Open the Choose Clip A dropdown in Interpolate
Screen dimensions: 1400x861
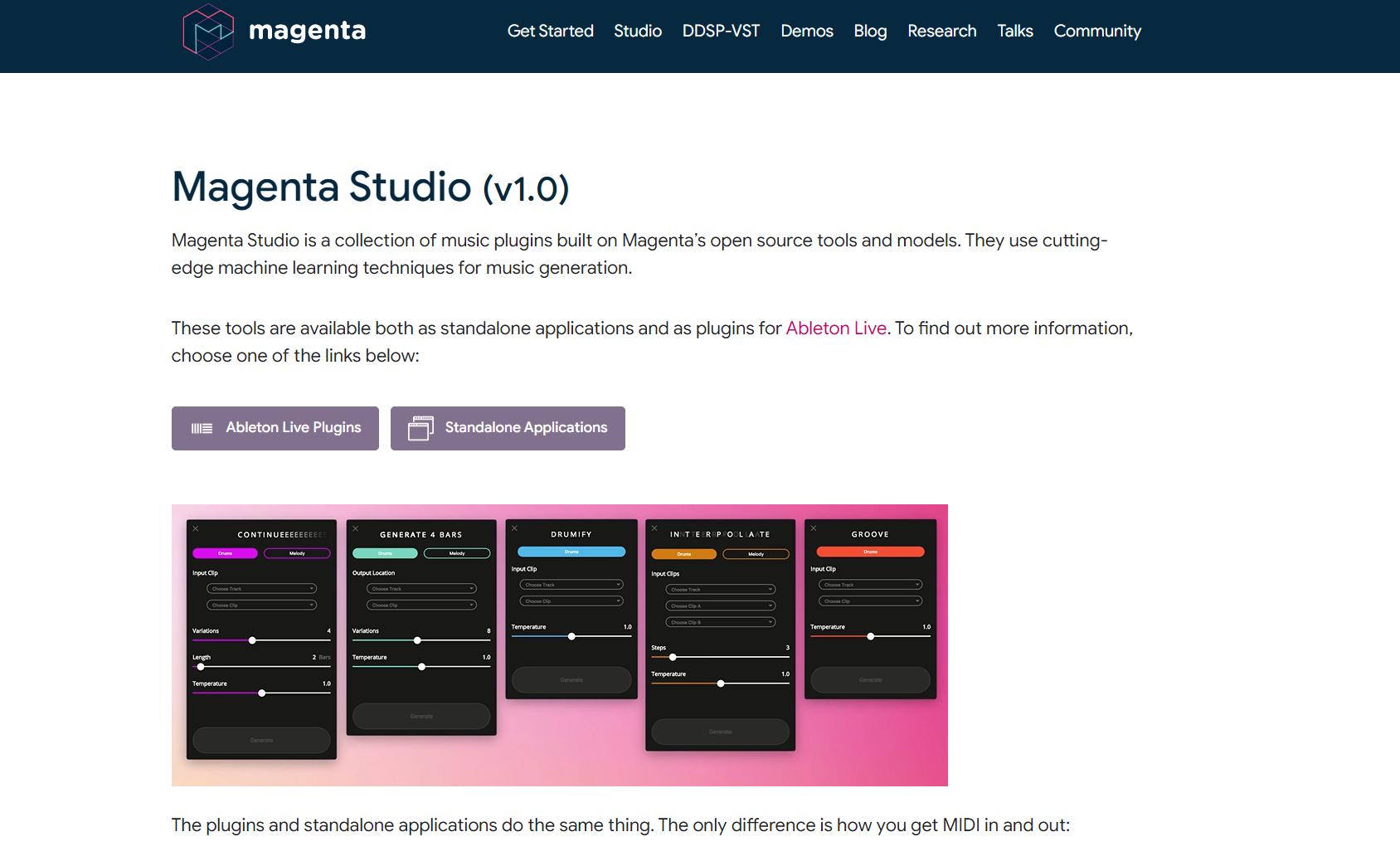(x=721, y=606)
